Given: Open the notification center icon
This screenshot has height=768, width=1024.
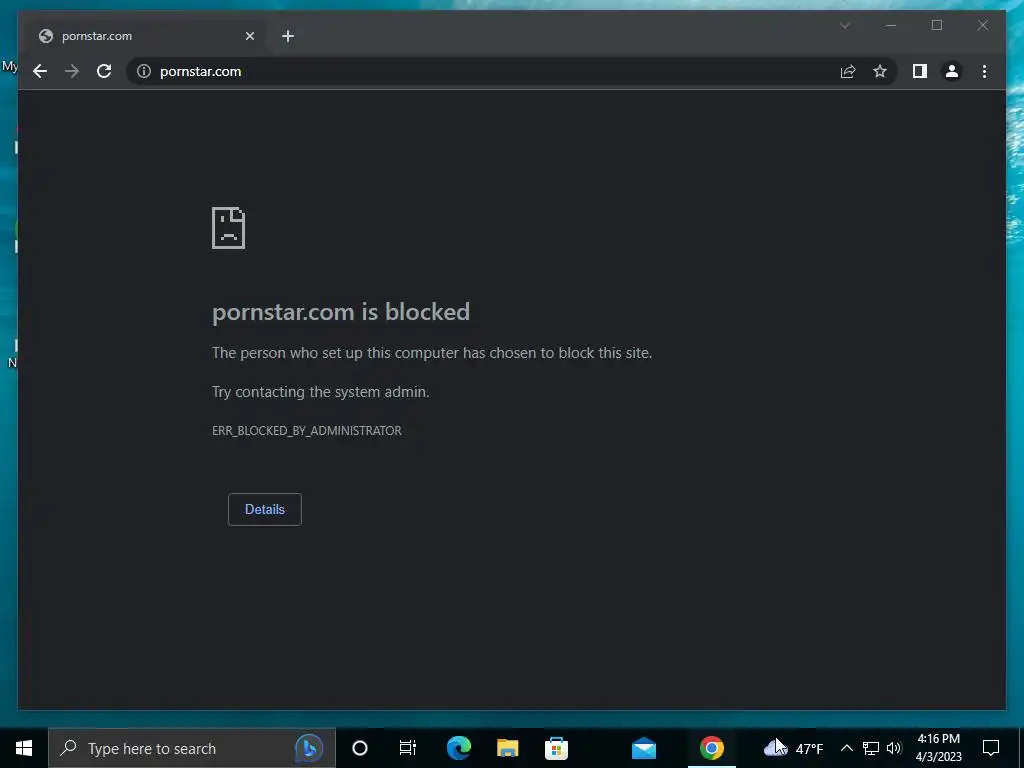Looking at the screenshot, I should [x=991, y=748].
